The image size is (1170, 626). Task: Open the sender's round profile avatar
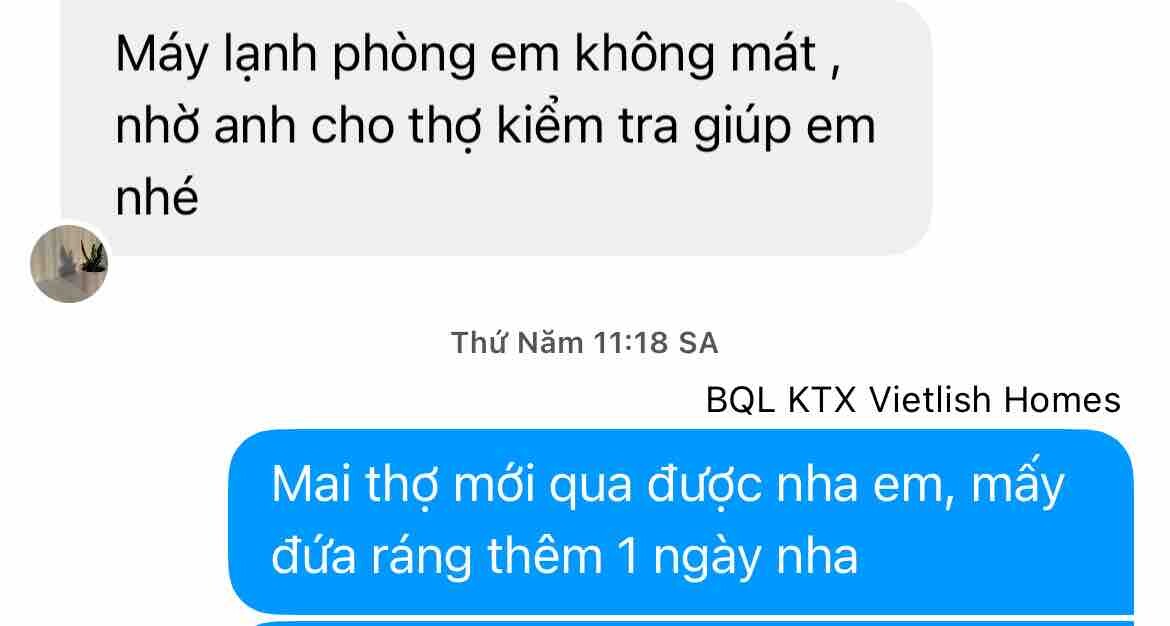69,263
